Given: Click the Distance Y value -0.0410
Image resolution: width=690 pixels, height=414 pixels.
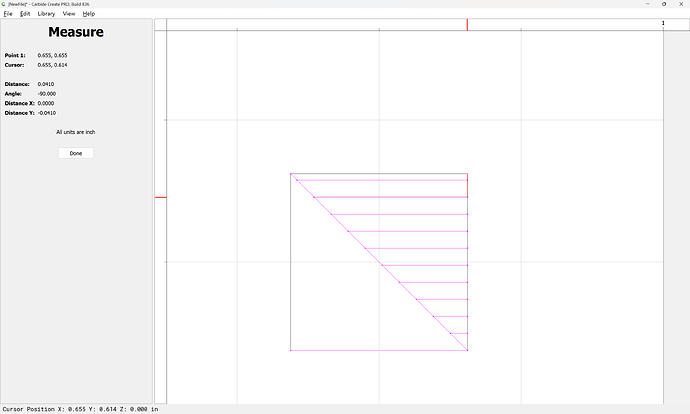Looking at the screenshot, I should point(47,112).
